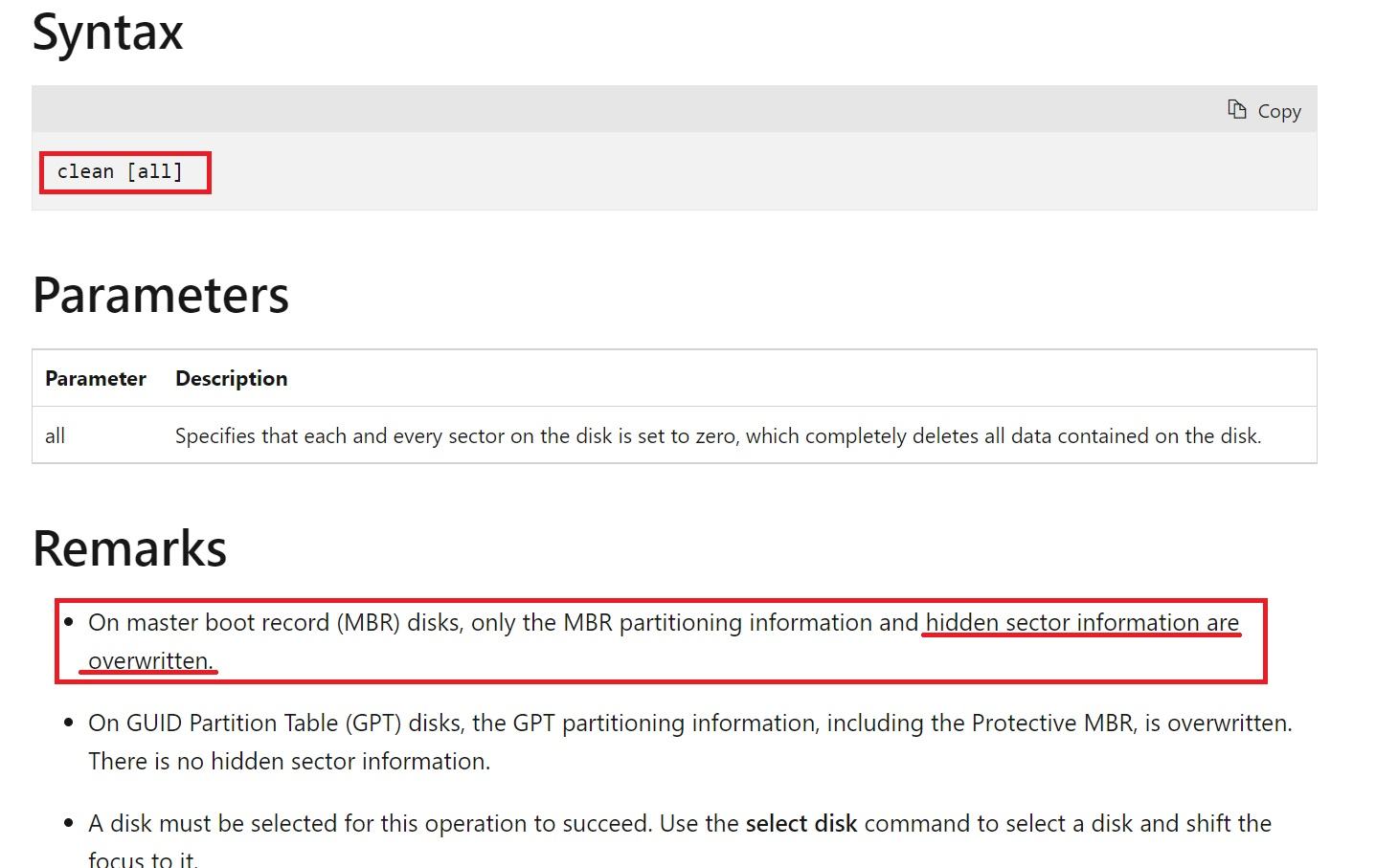The width and height of the screenshot is (1376, 868).
Task: Click the bold "select disk" command text
Action: click(801, 823)
